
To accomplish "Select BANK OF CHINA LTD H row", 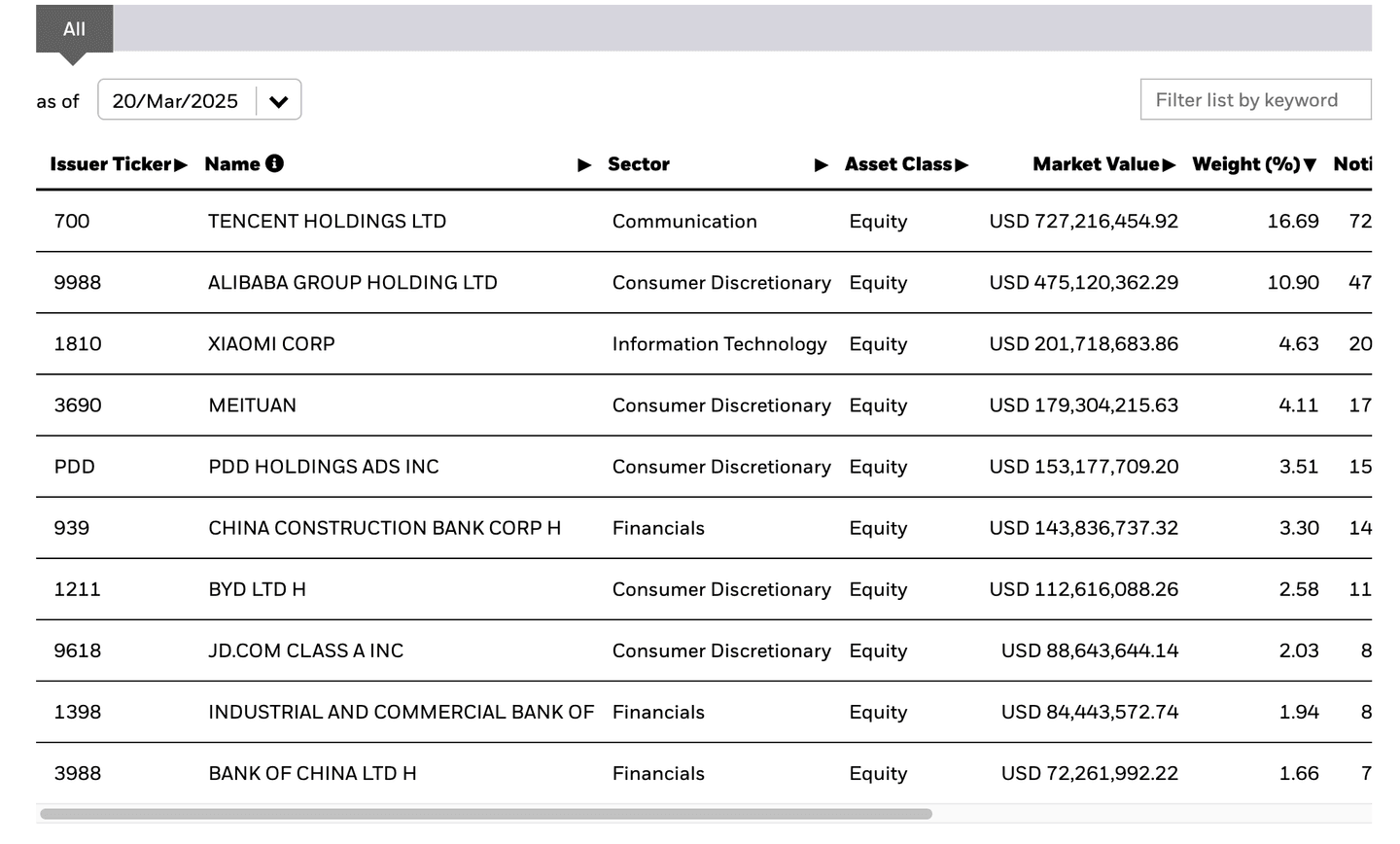I will click(312, 774).
